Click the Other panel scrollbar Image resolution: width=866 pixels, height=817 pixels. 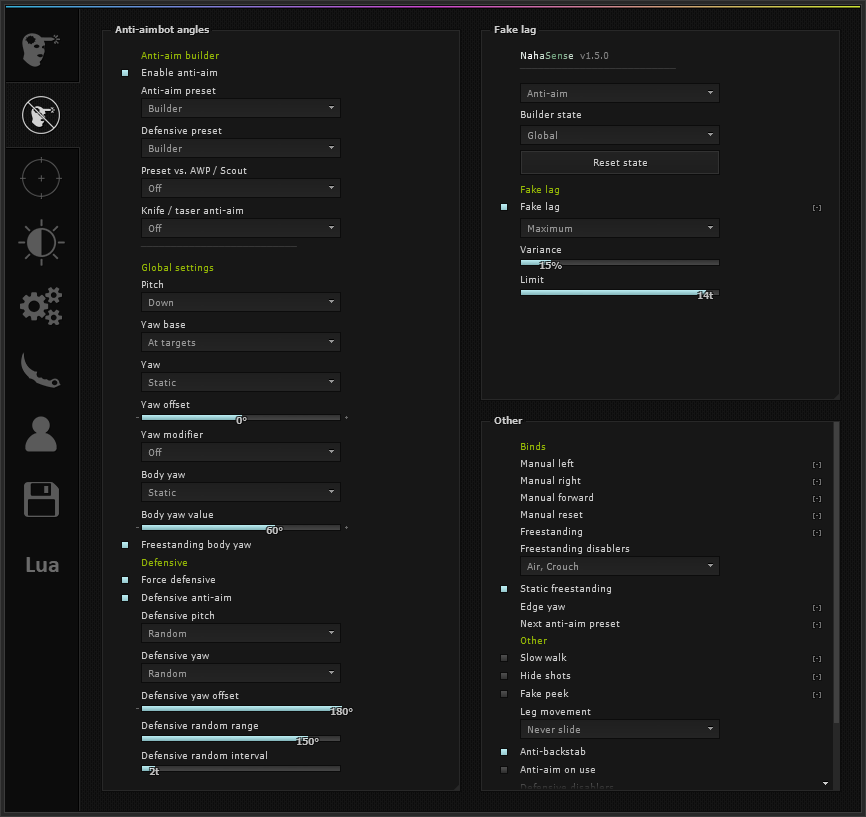[836, 572]
